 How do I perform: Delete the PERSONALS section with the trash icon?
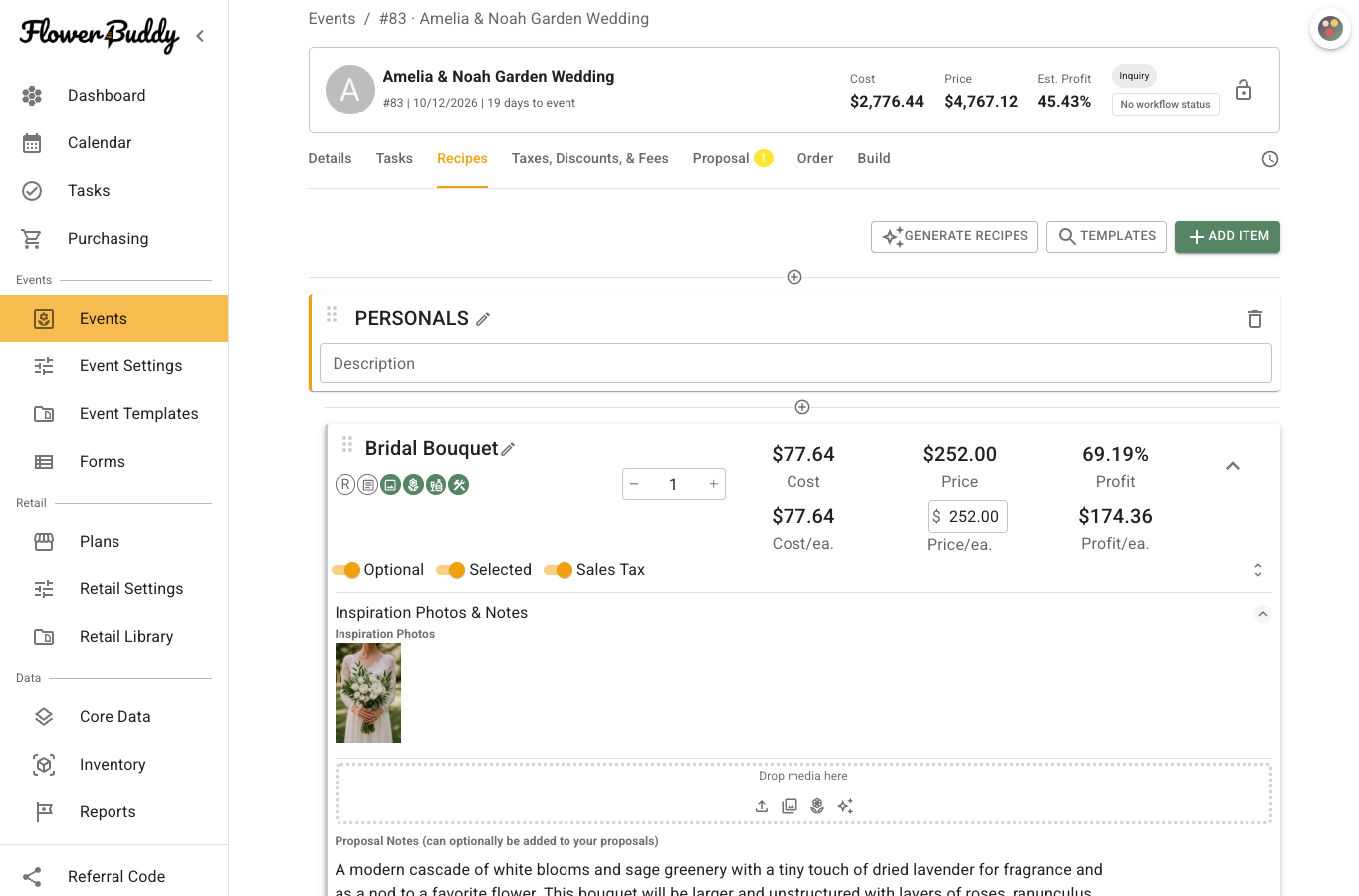pos(1255,319)
